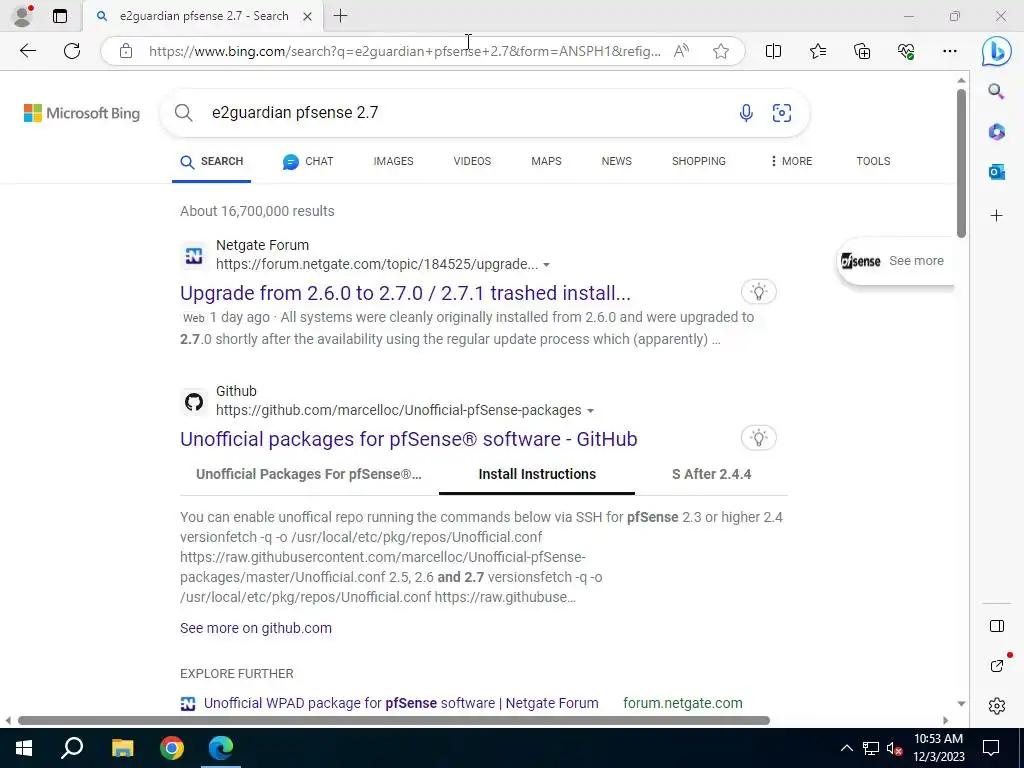Open the MORE search categories menu
This screenshot has width=1024, height=768.
[x=791, y=161]
